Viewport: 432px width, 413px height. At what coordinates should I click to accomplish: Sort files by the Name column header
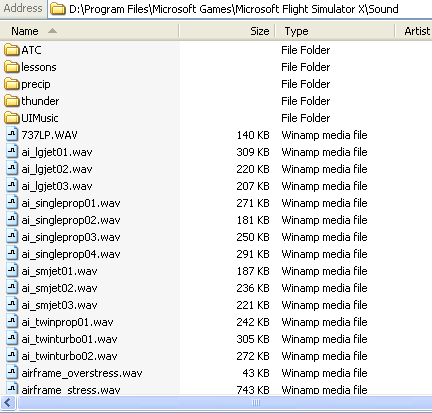click(89, 31)
